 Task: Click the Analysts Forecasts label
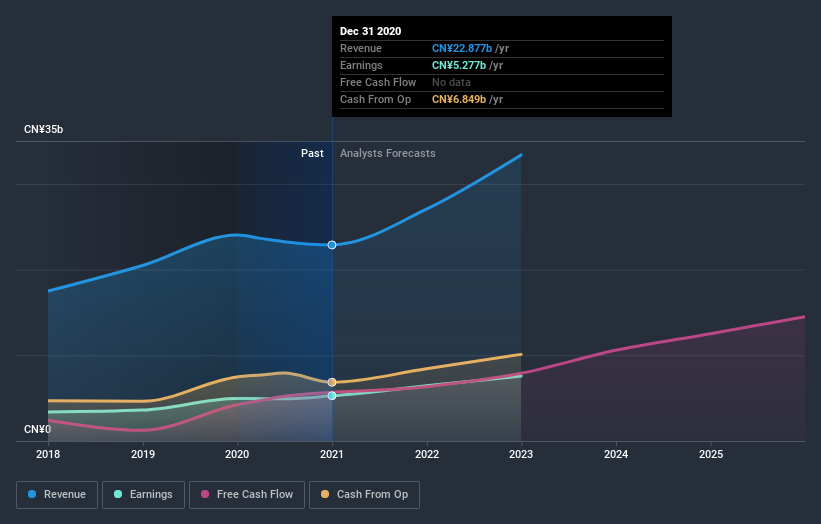pos(387,153)
